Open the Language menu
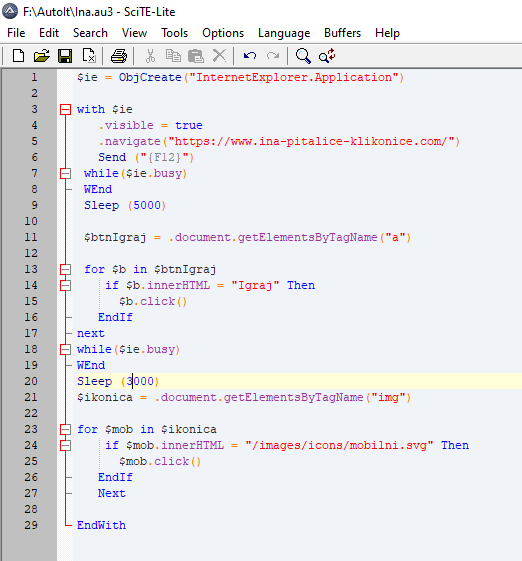Viewport: 522px width, 561px height. (284, 33)
